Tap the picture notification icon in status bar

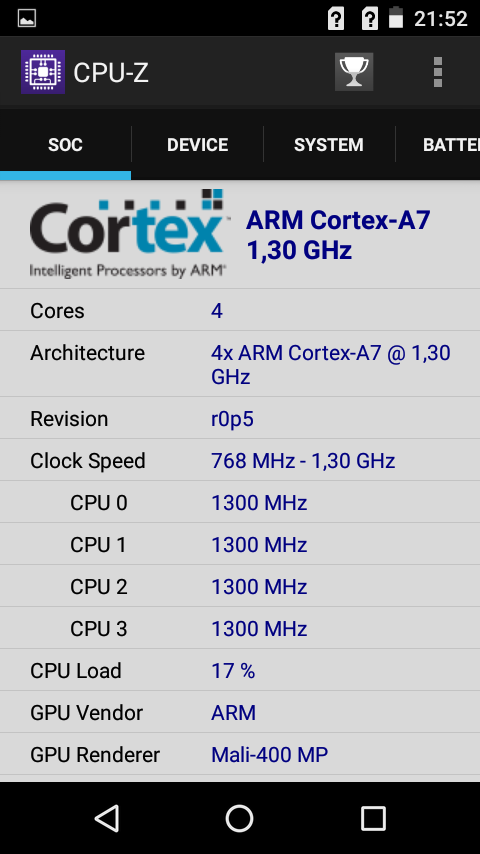(27, 19)
